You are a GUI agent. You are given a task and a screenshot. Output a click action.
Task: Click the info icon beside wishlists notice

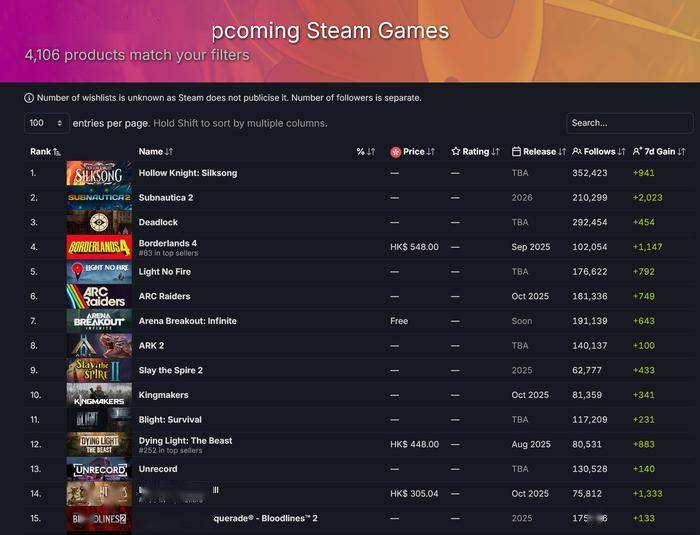pyautogui.click(x=29, y=98)
